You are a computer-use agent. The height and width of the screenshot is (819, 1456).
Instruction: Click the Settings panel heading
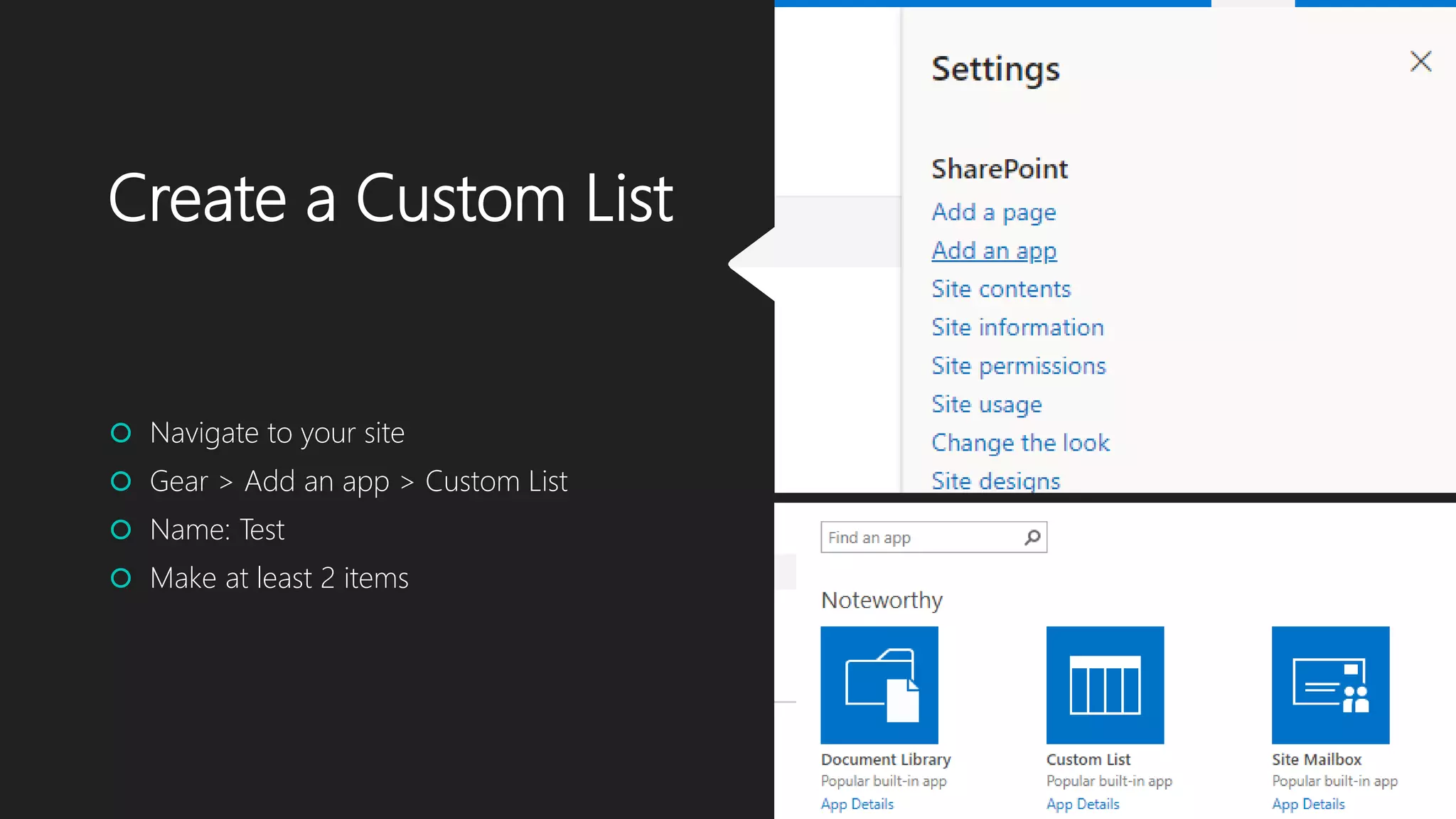click(995, 70)
